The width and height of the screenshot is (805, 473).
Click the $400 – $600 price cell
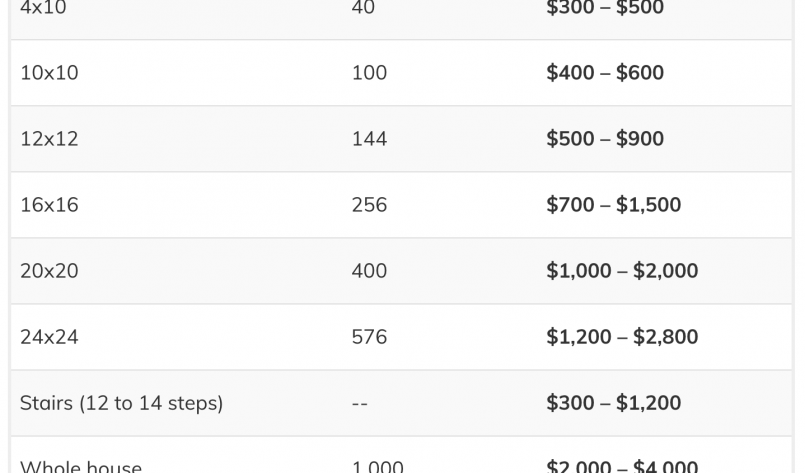pyautogui.click(x=605, y=73)
